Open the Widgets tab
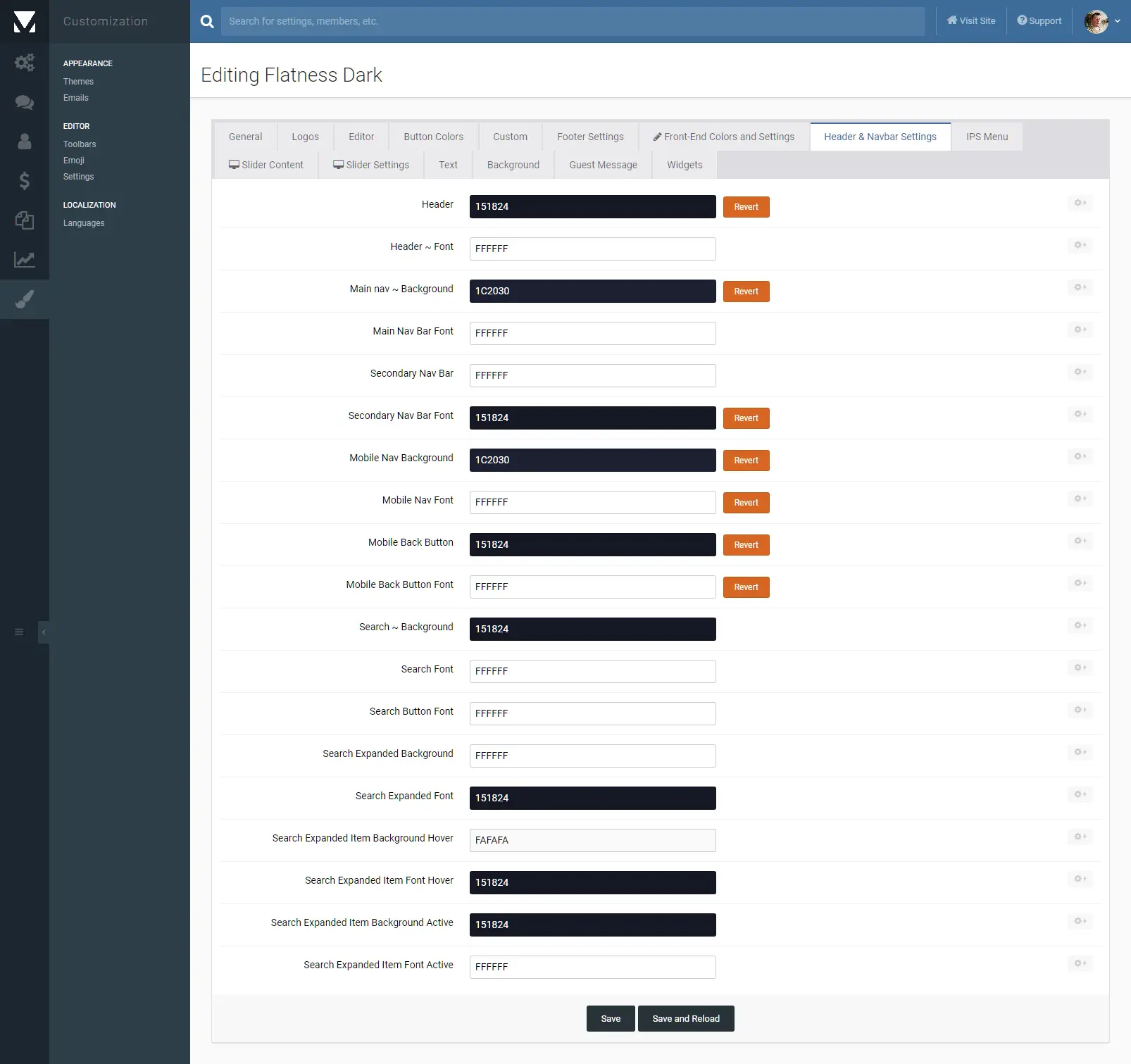Viewport: 1131px width, 1064px height. [x=685, y=165]
